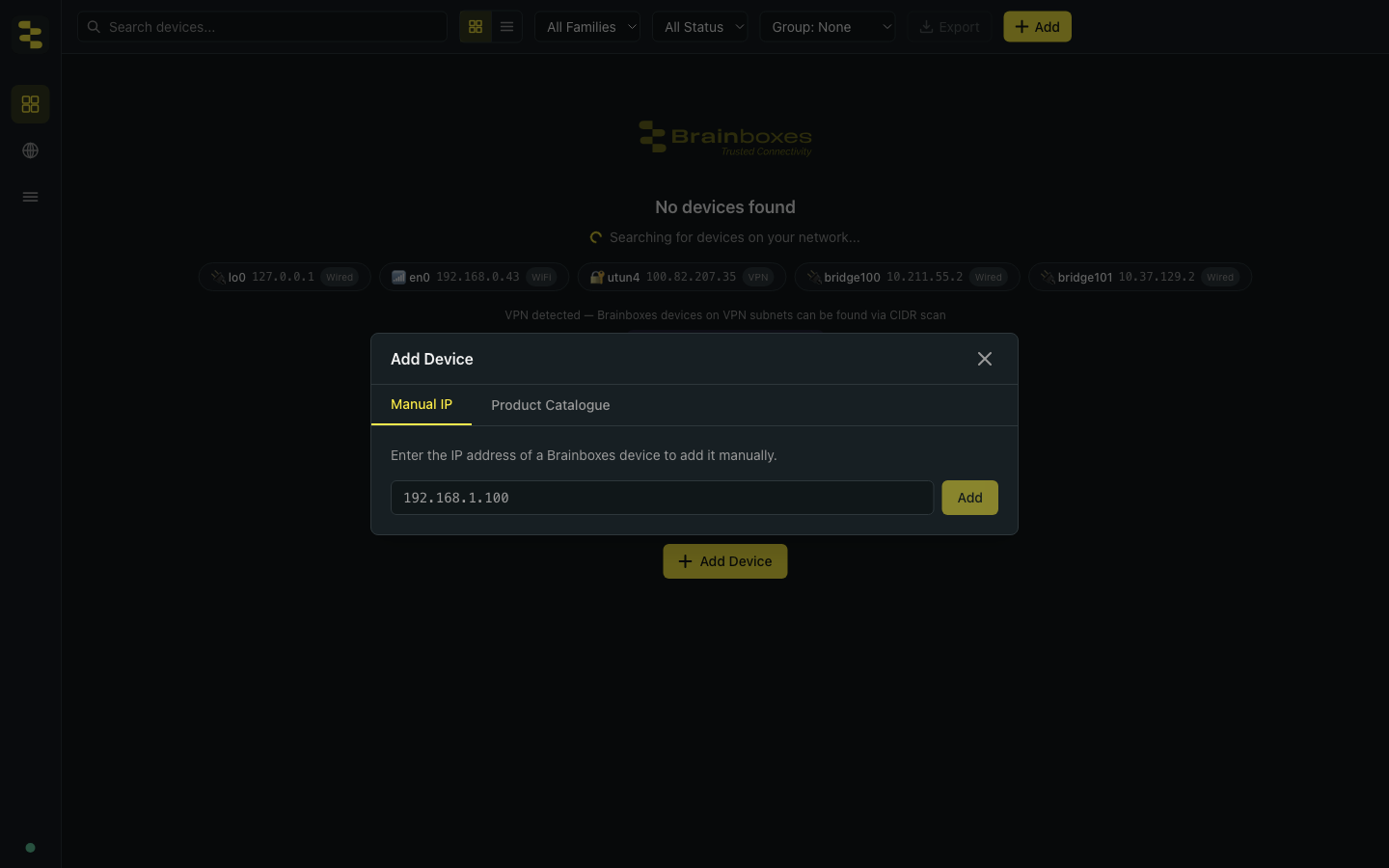Open the Group: None dropdown

pyautogui.click(x=828, y=27)
